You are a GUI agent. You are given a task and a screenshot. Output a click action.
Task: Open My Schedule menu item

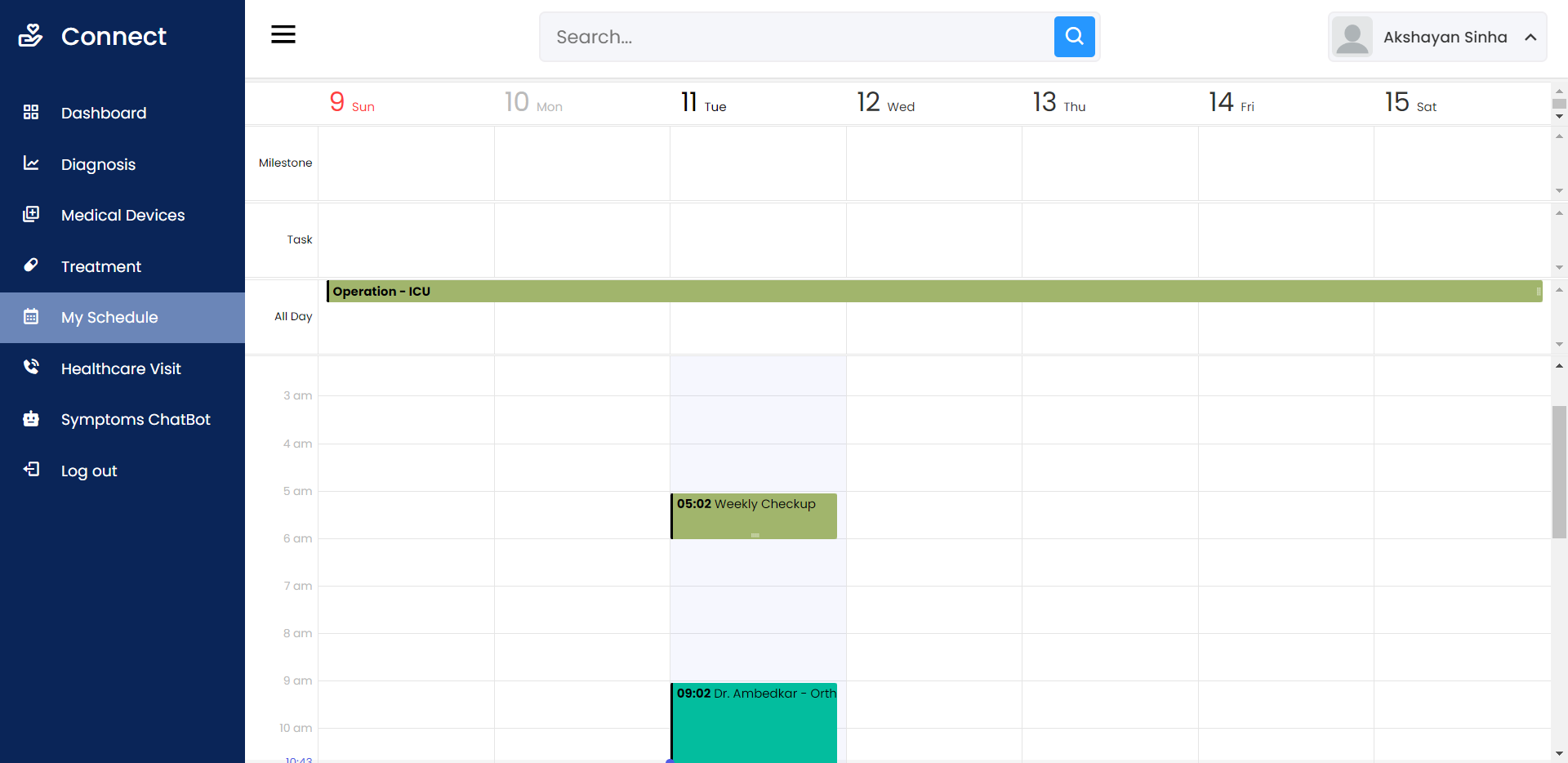point(109,317)
